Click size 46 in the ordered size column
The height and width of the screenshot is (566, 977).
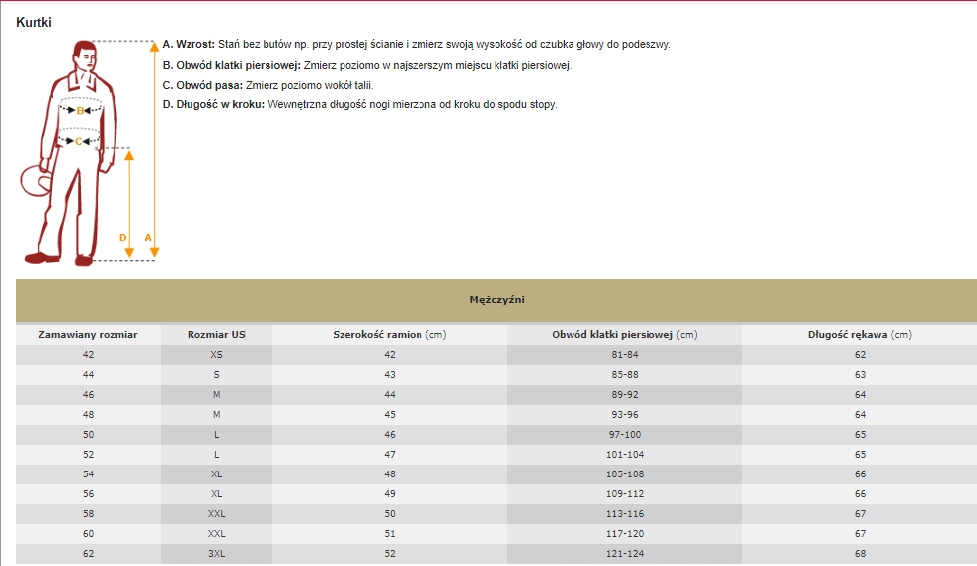[x=88, y=395]
